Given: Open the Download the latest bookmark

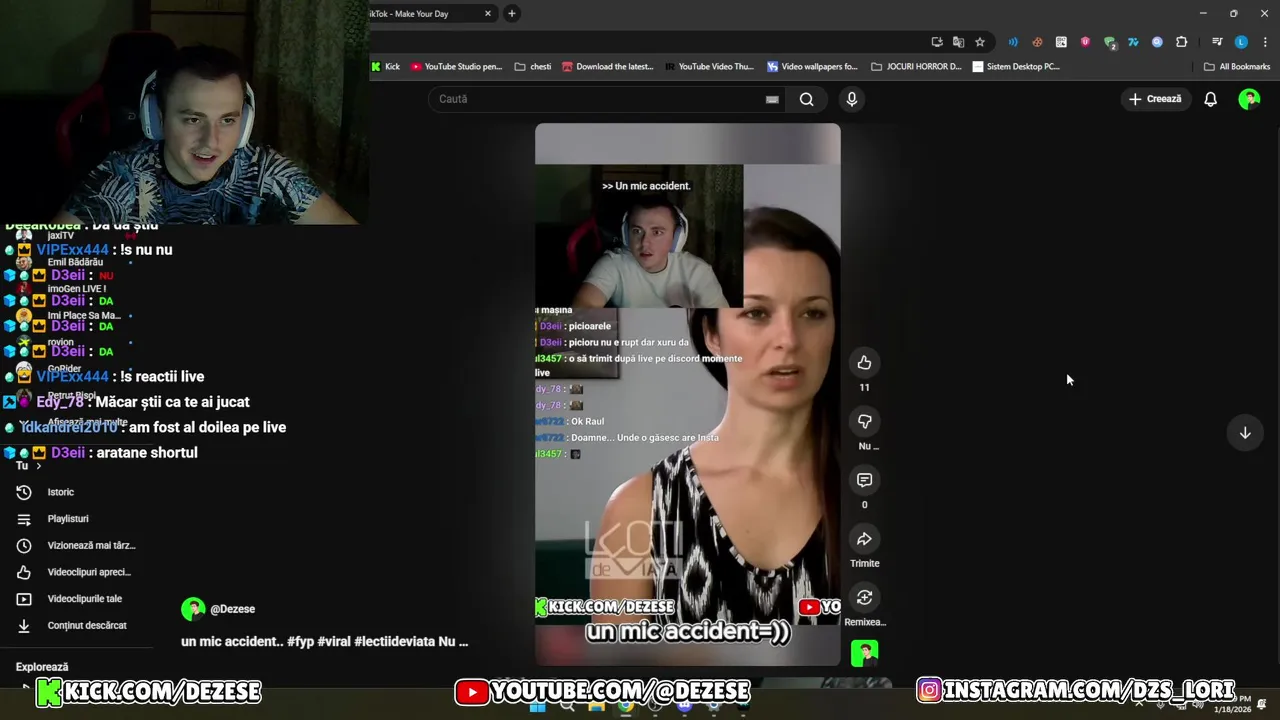Looking at the screenshot, I should click(x=608, y=67).
